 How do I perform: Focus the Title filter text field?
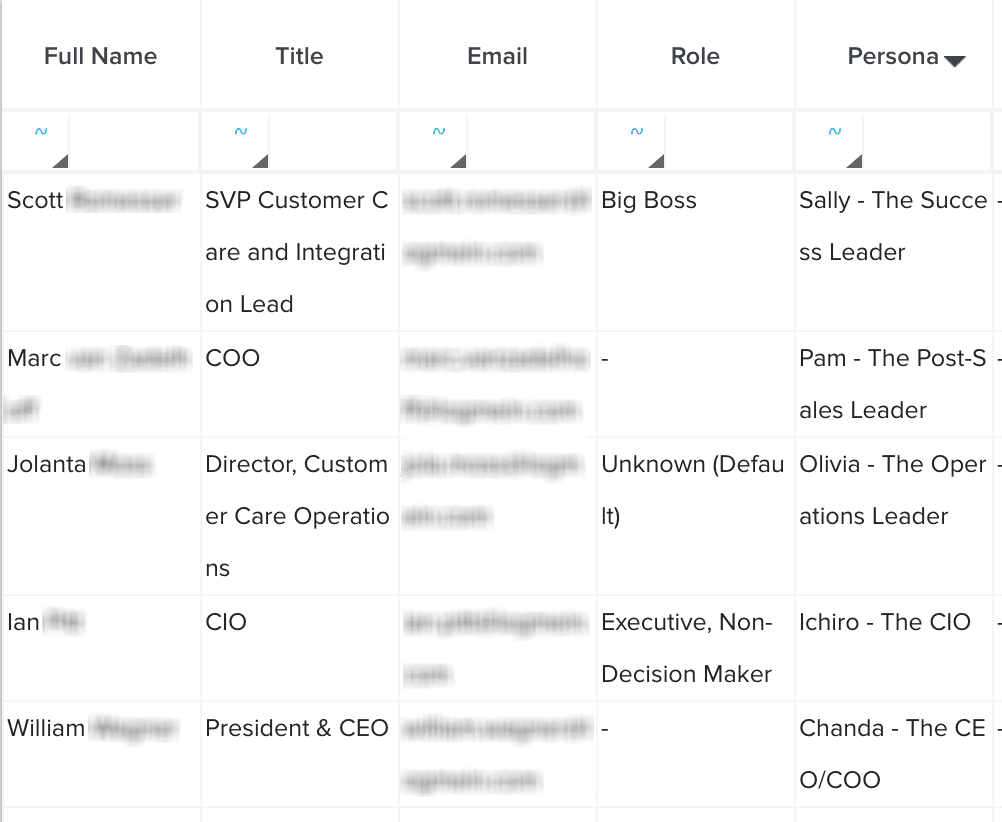pyautogui.click(x=332, y=142)
